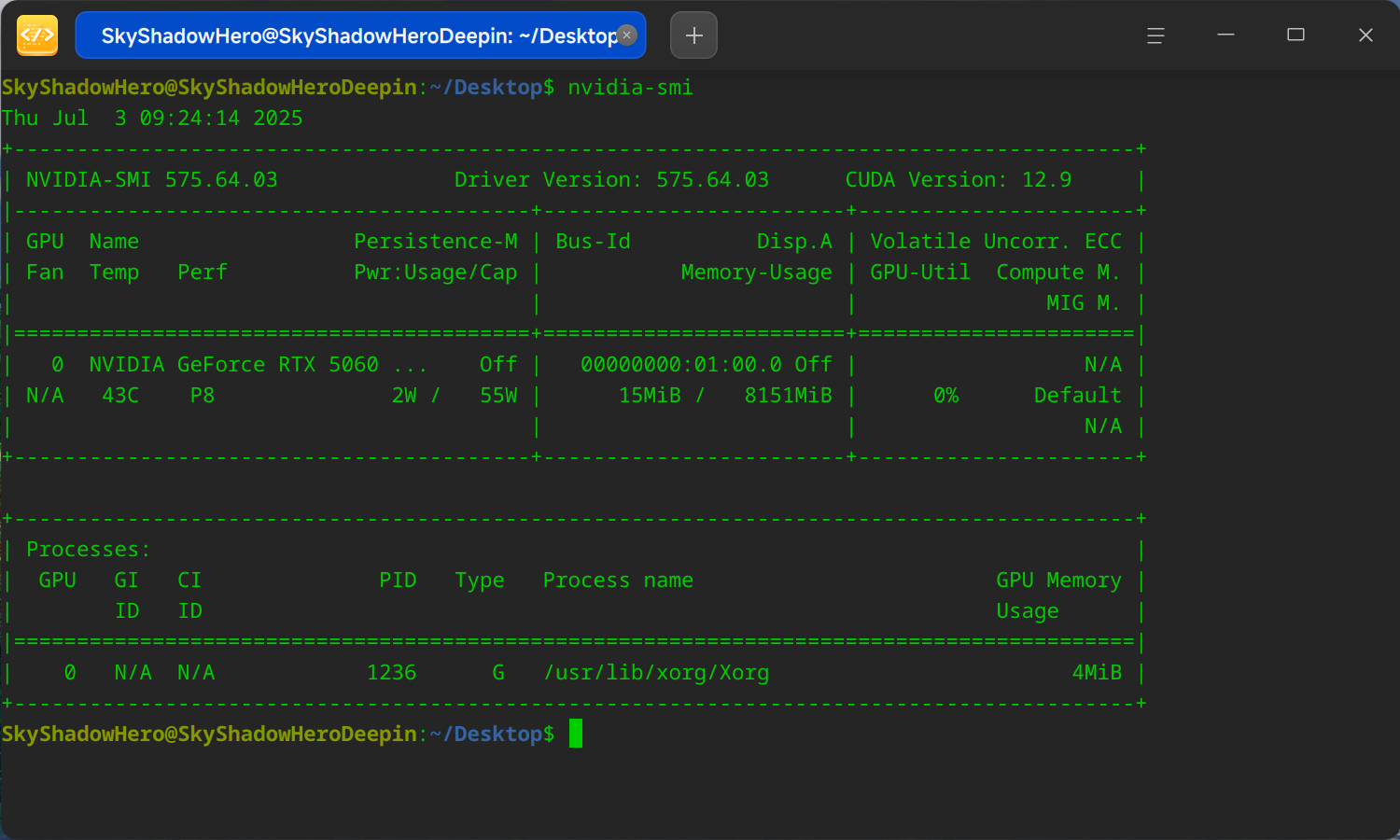Click the Temp column header
This screenshot has height=840, width=1400.
point(114,273)
